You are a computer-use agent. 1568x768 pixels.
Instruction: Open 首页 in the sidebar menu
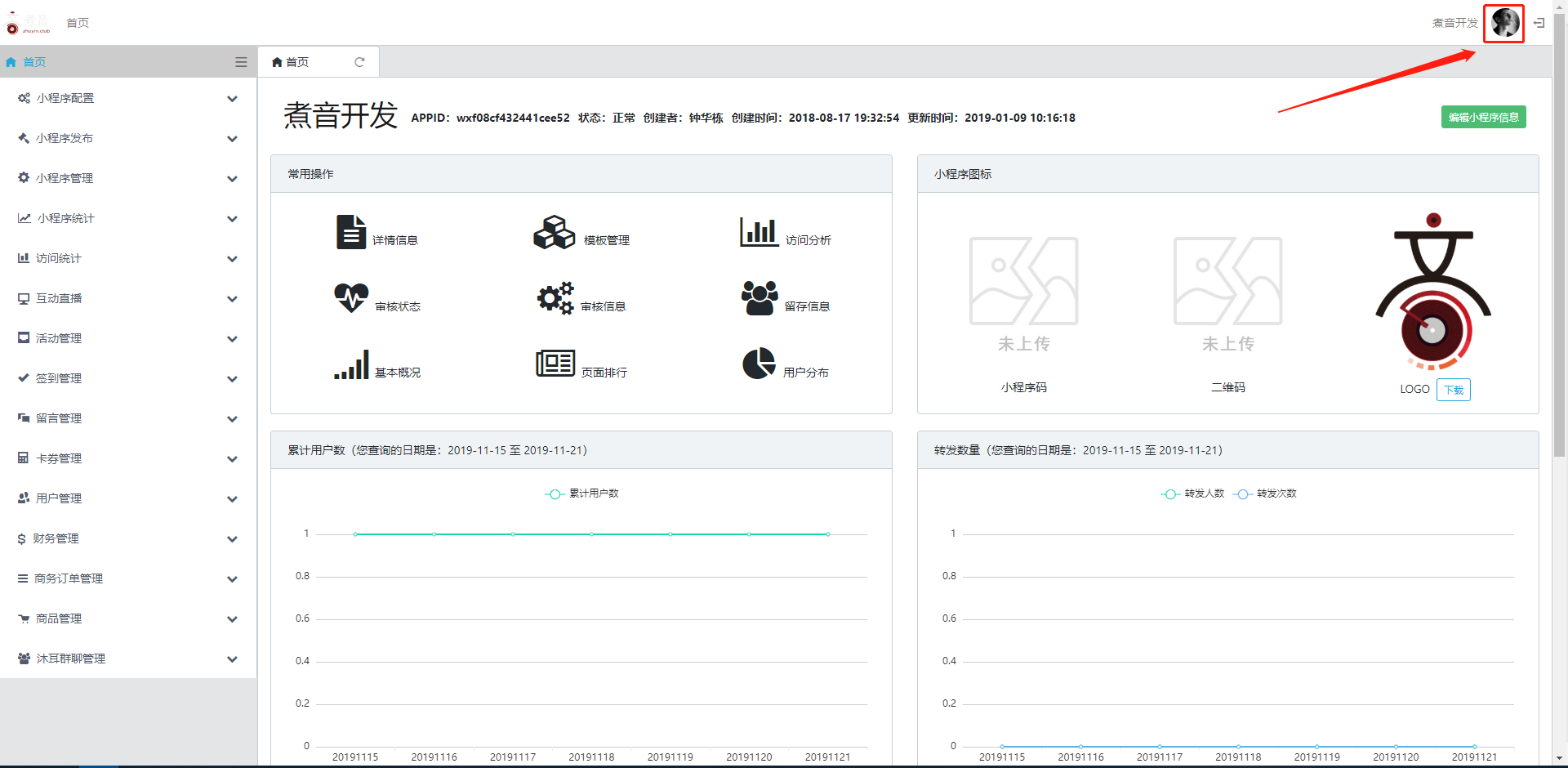coord(34,62)
